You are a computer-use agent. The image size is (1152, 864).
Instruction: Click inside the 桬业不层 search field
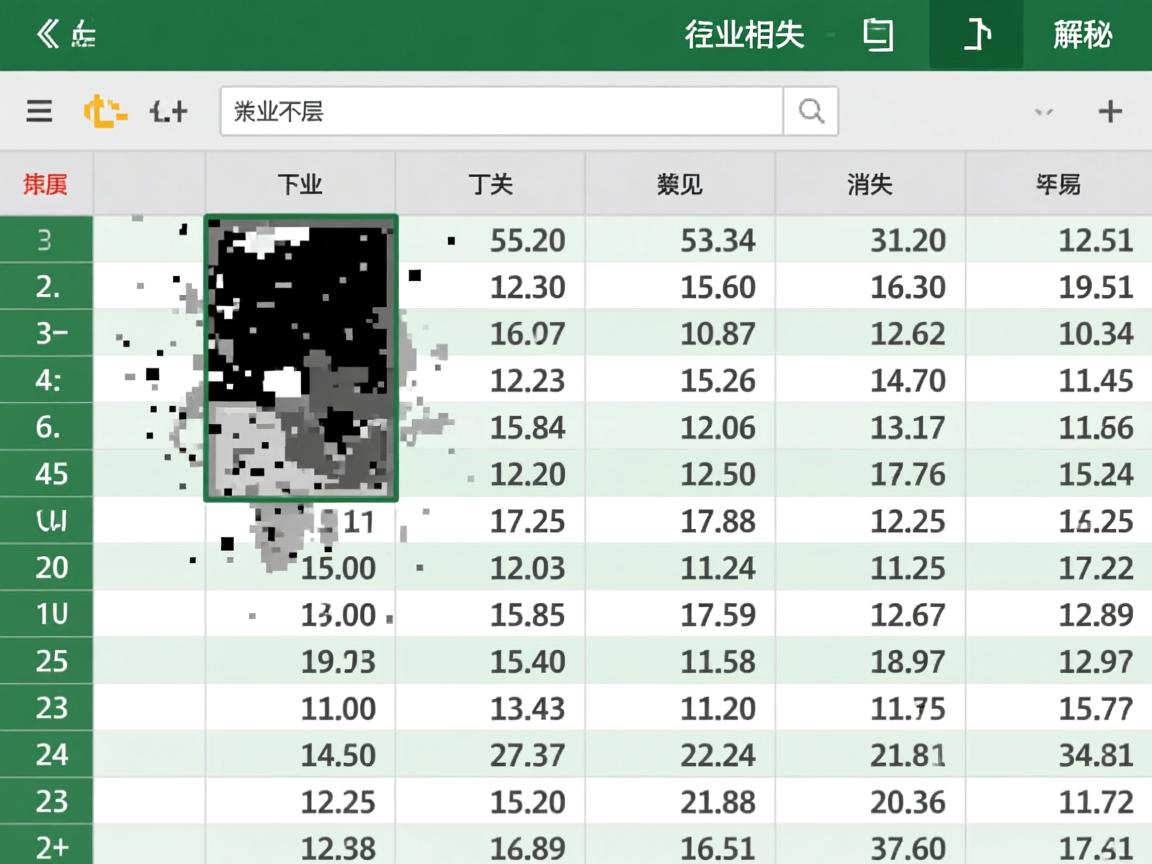tap(500, 111)
